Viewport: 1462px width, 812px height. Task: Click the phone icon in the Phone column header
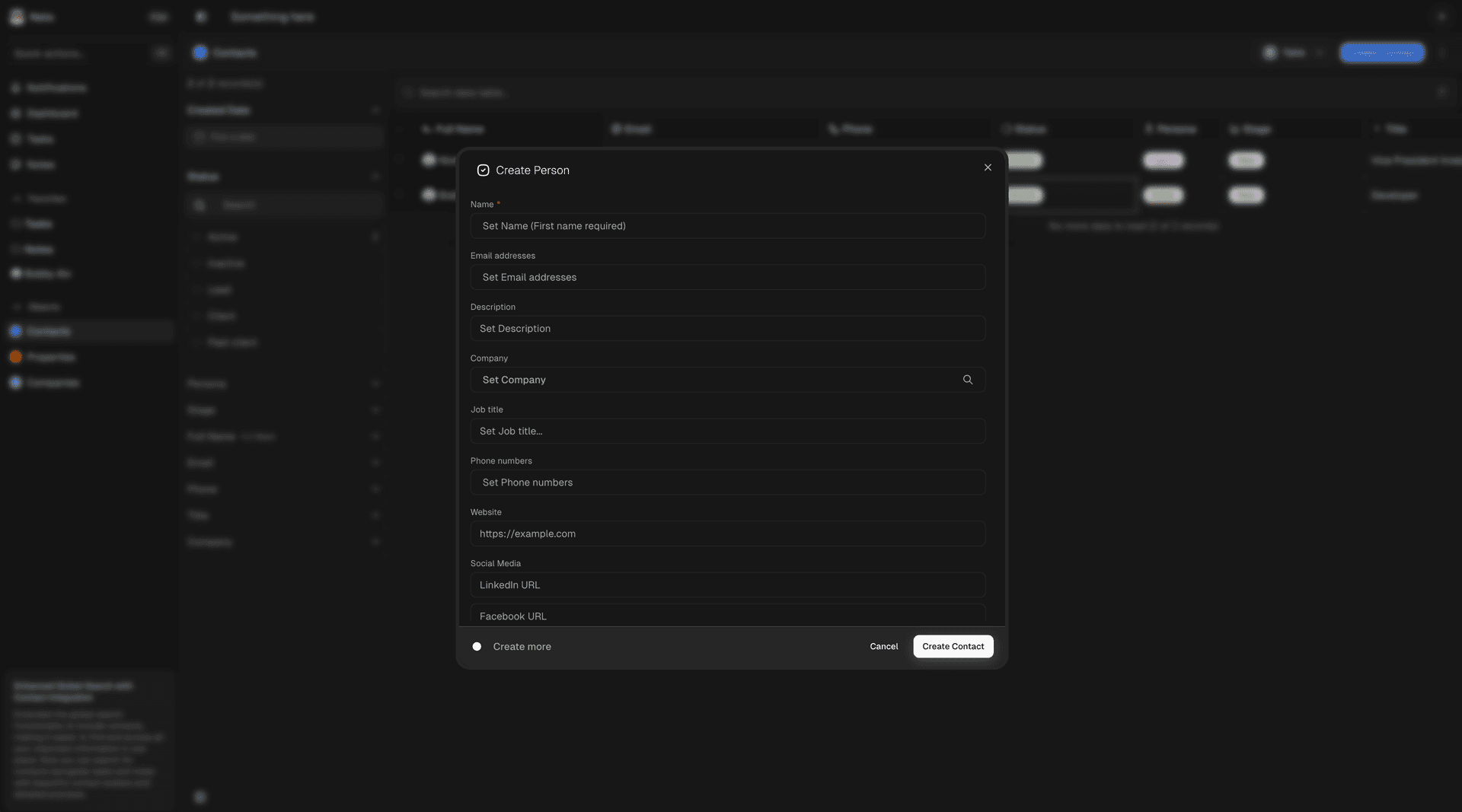(835, 129)
